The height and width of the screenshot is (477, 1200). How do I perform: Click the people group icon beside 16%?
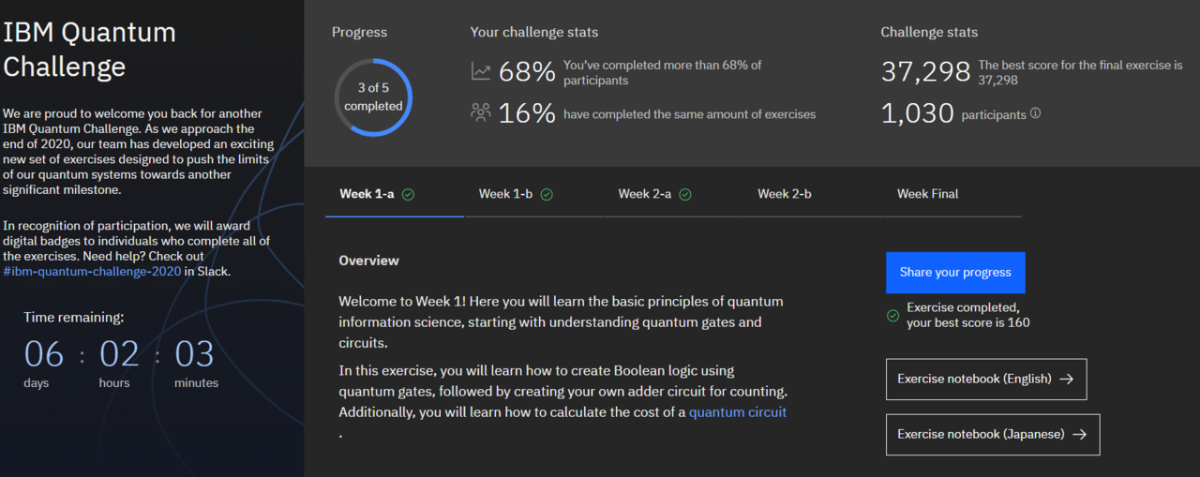pos(481,113)
